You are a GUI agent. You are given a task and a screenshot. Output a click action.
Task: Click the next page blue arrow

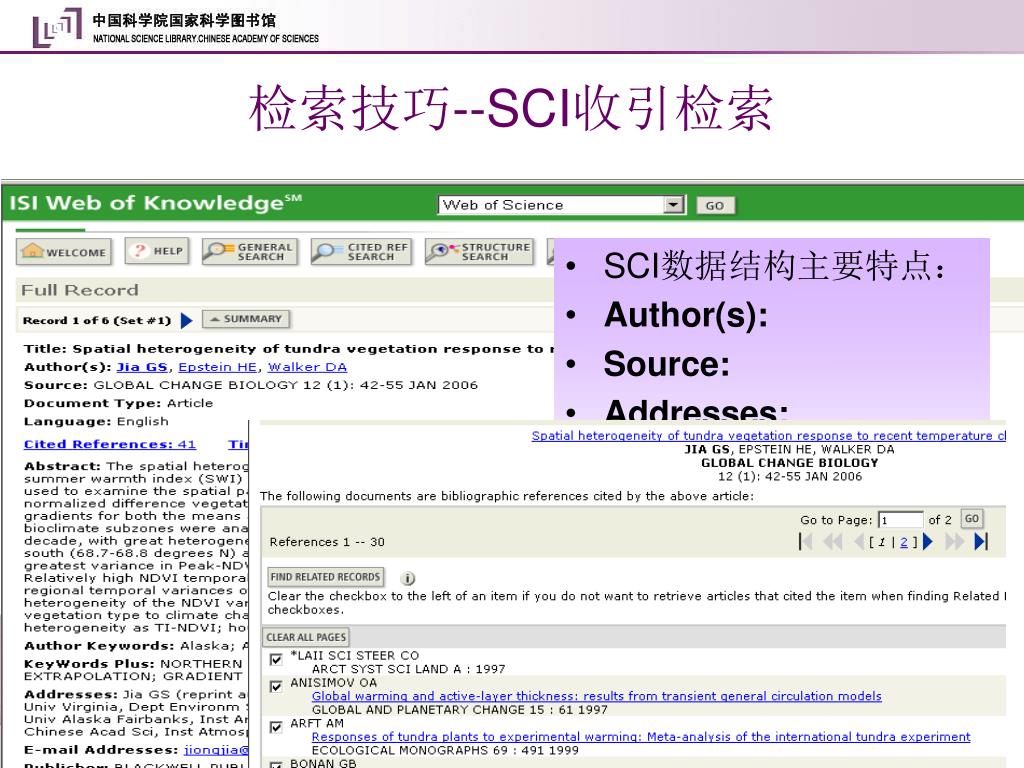[927, 541]
